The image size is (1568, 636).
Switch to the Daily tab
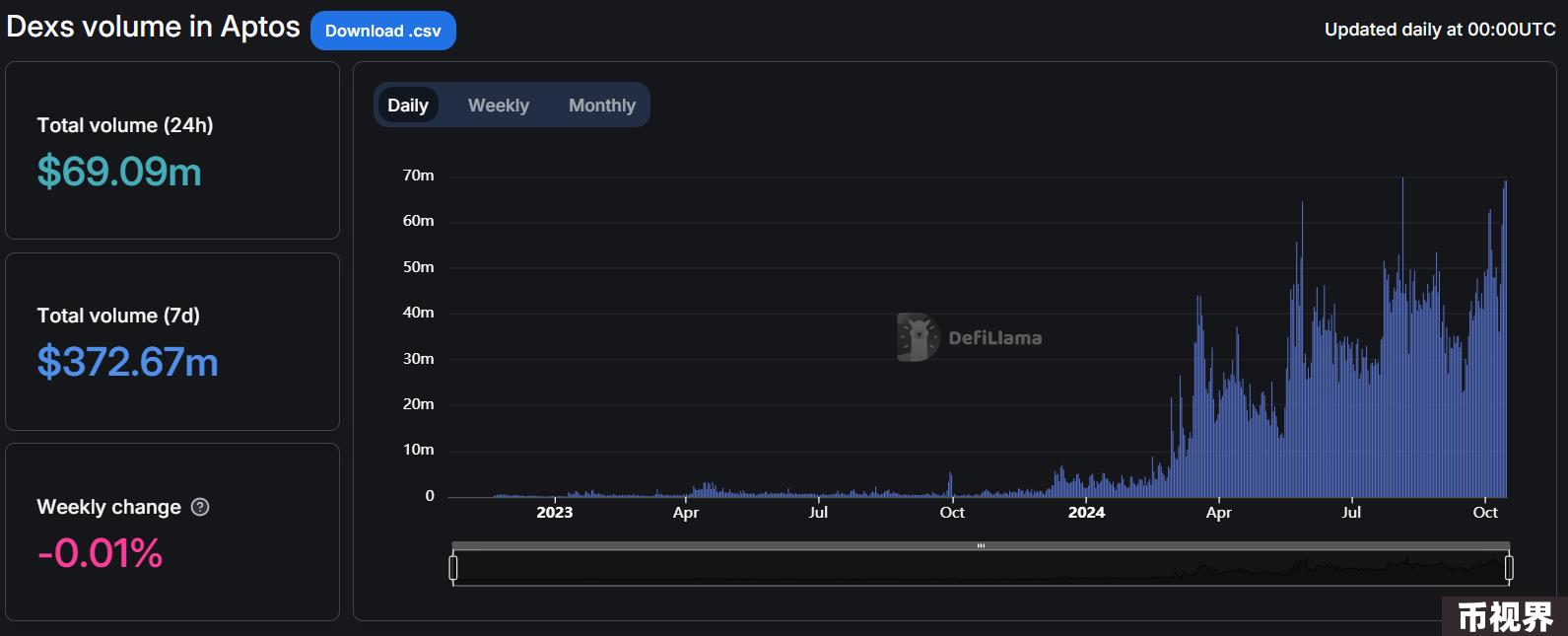click(x=408, y=106)
